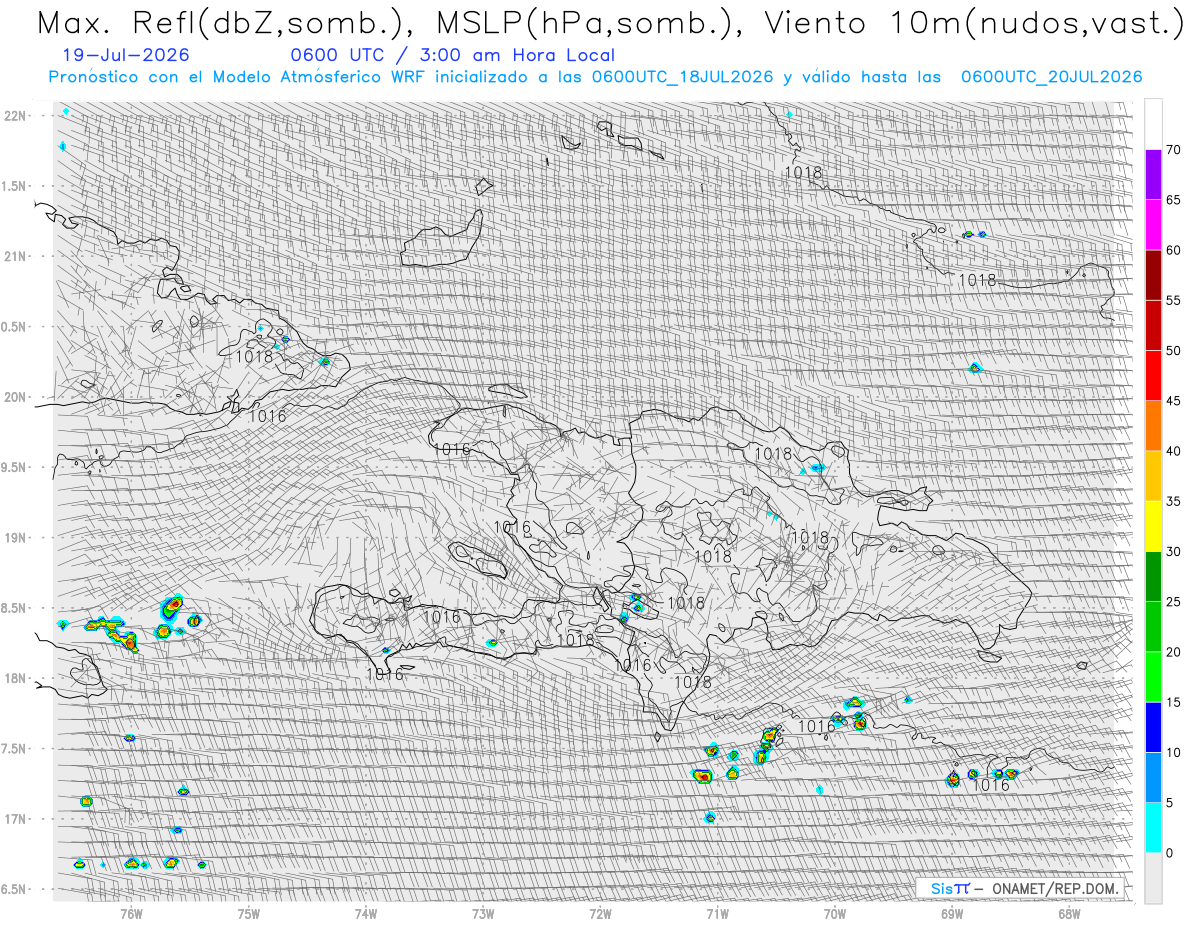Screen dimensions: 1200x927
Task: Click the 22N latitude axis label
Action: [x=15, y=115]
